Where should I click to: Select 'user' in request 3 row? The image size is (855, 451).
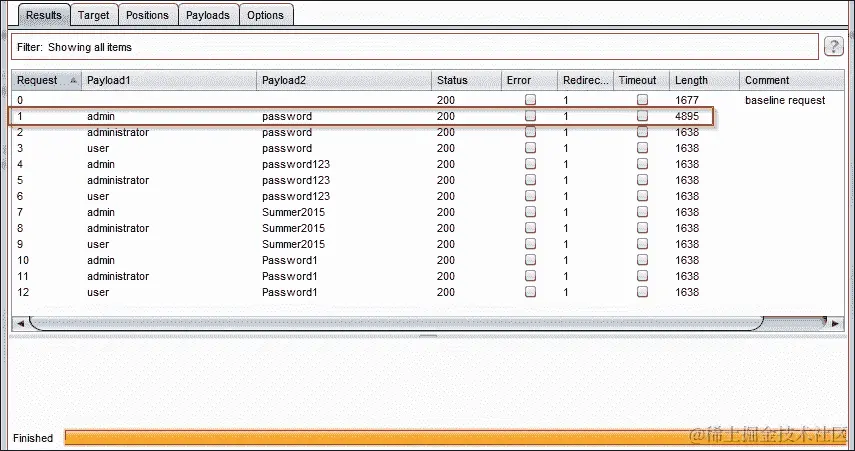(x=98, y=148)
